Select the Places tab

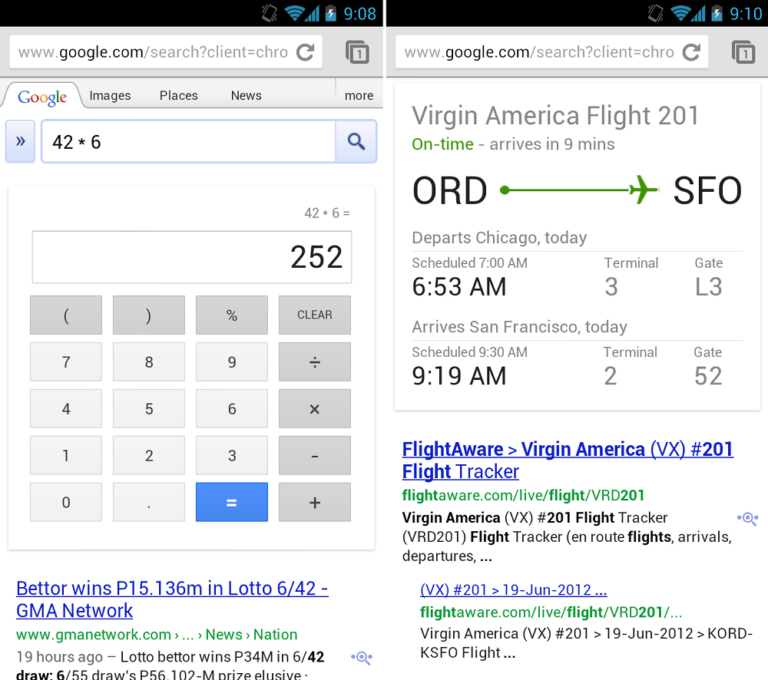(179, 96)
